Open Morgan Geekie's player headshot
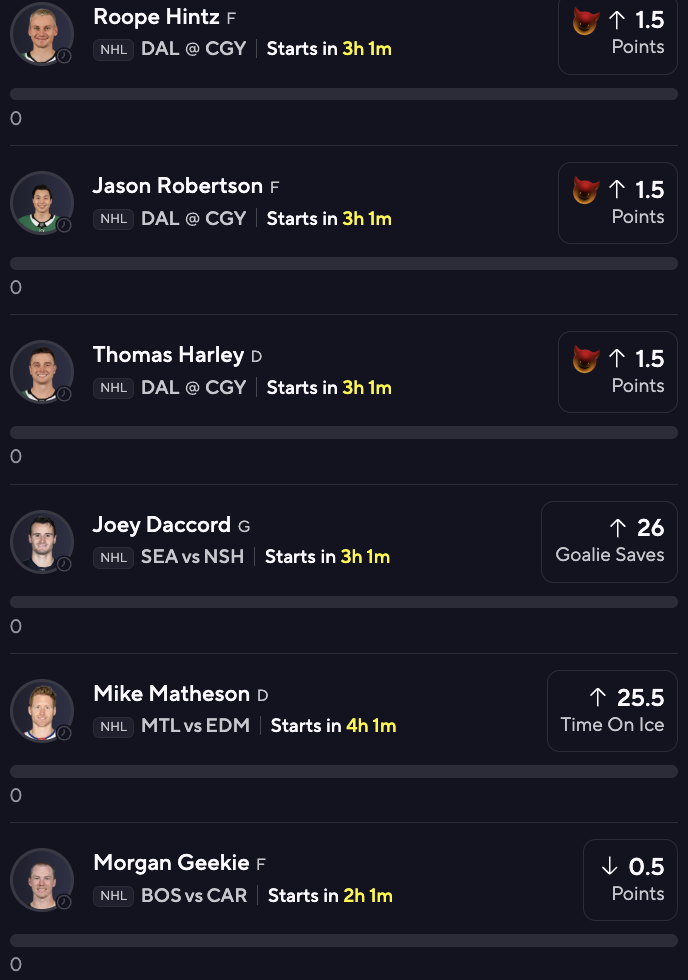 coord(42,880)
